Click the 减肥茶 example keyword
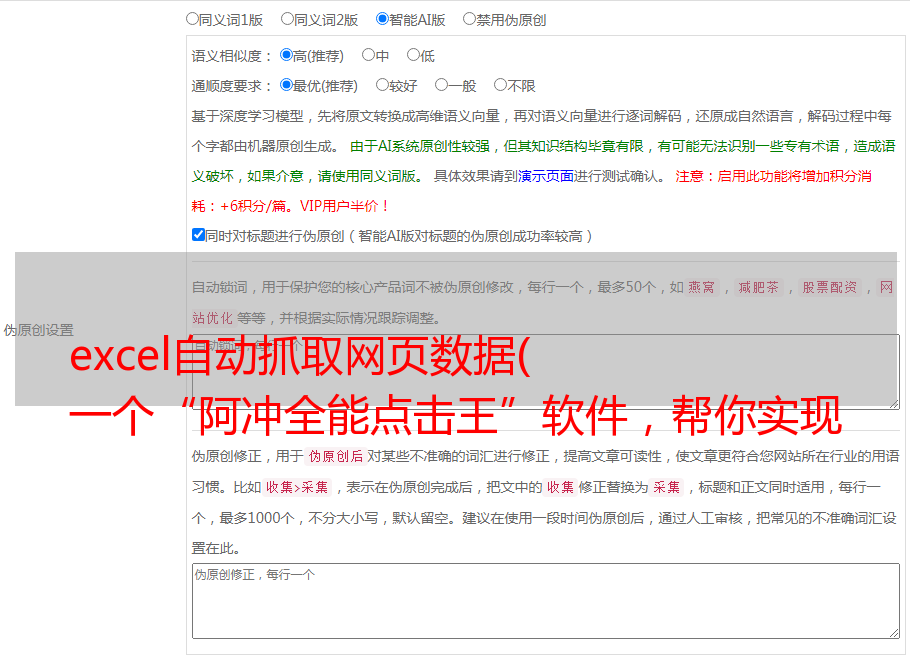911x658 pixels. point(759,287)
